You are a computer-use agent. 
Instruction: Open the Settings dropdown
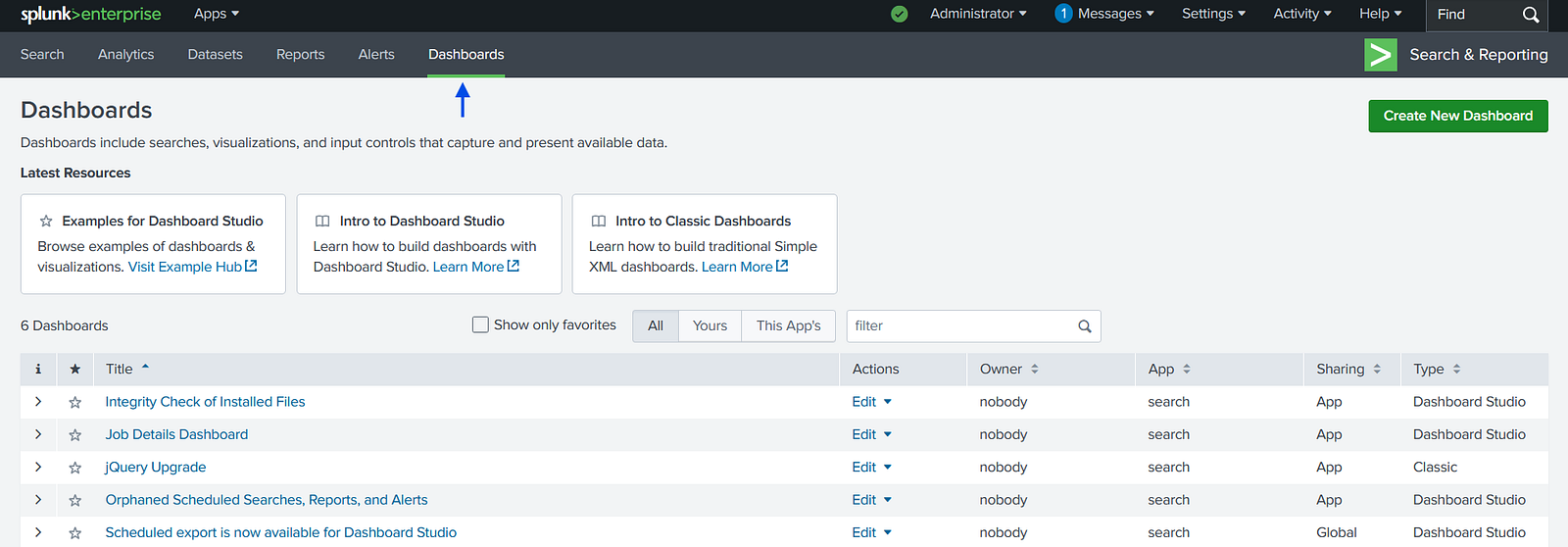(1213, 14)
